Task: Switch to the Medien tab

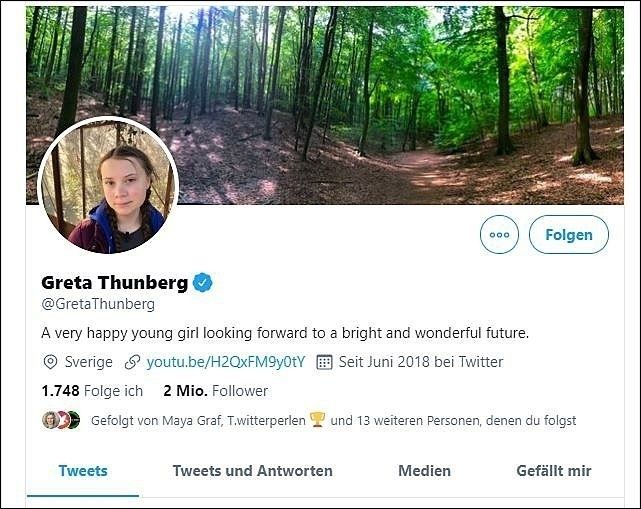Action: tap(424, 470)
